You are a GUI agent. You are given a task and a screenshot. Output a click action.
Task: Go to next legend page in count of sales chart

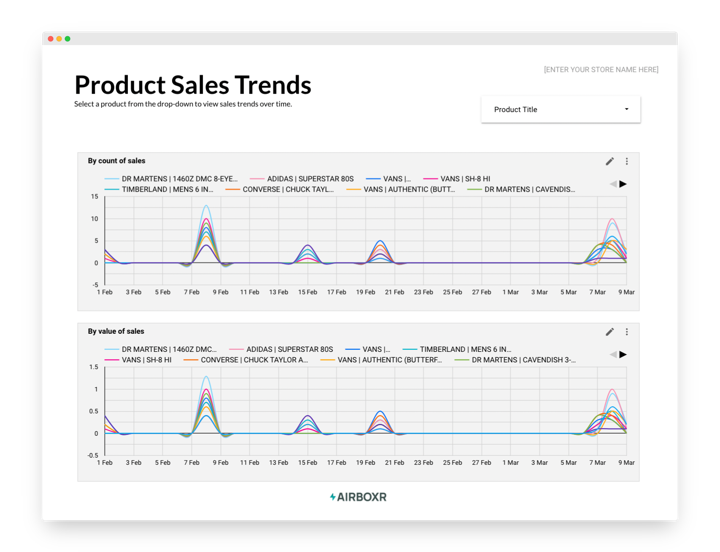623,184
